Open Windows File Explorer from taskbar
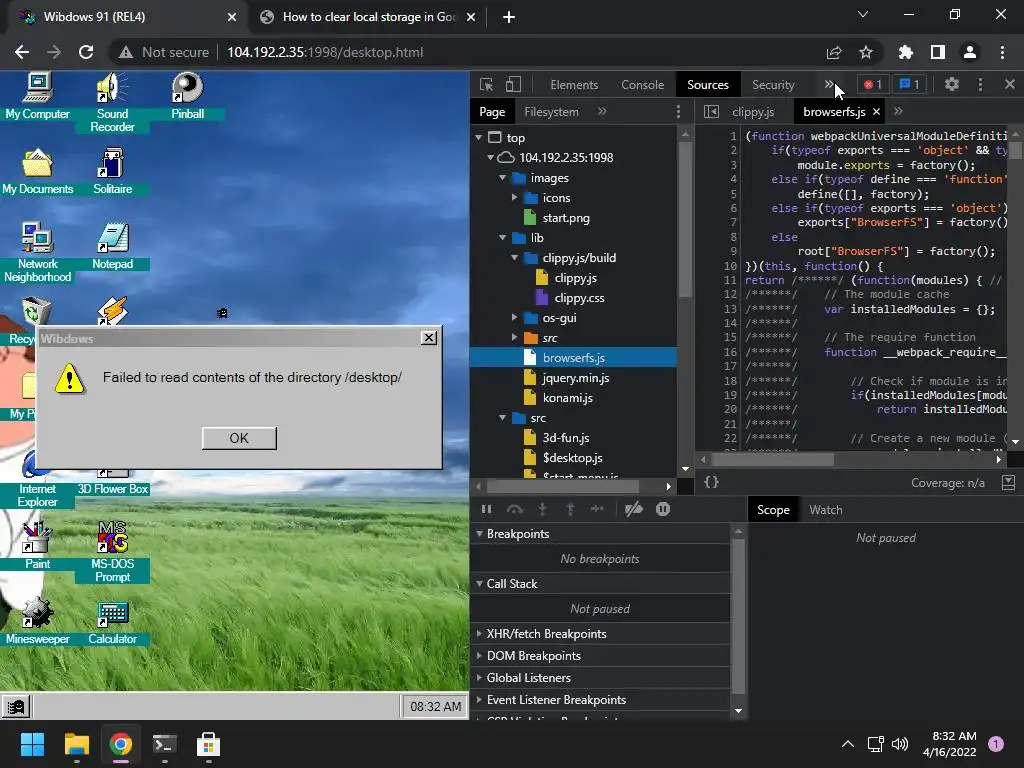Viewport: 1024px width, 768px height. 76,744
